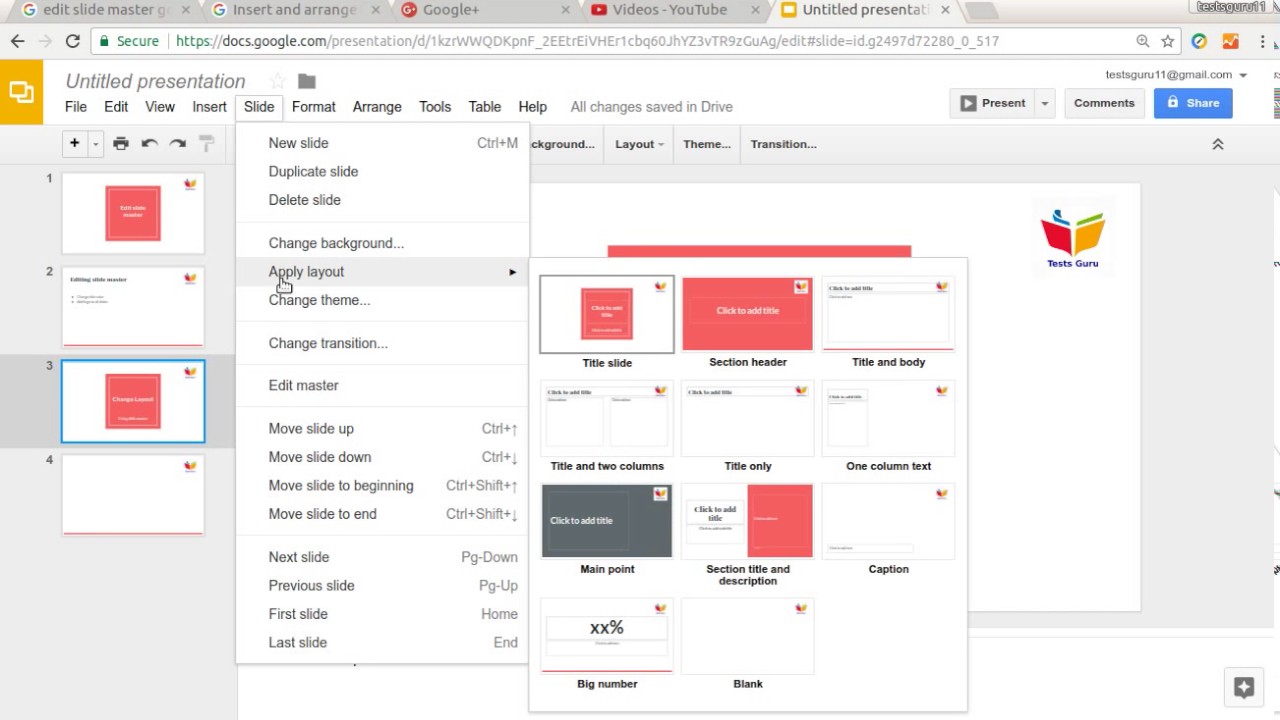The image size is (1280, 720).
Task: Select Change transition... menu entry
Action: coord(382,343)
